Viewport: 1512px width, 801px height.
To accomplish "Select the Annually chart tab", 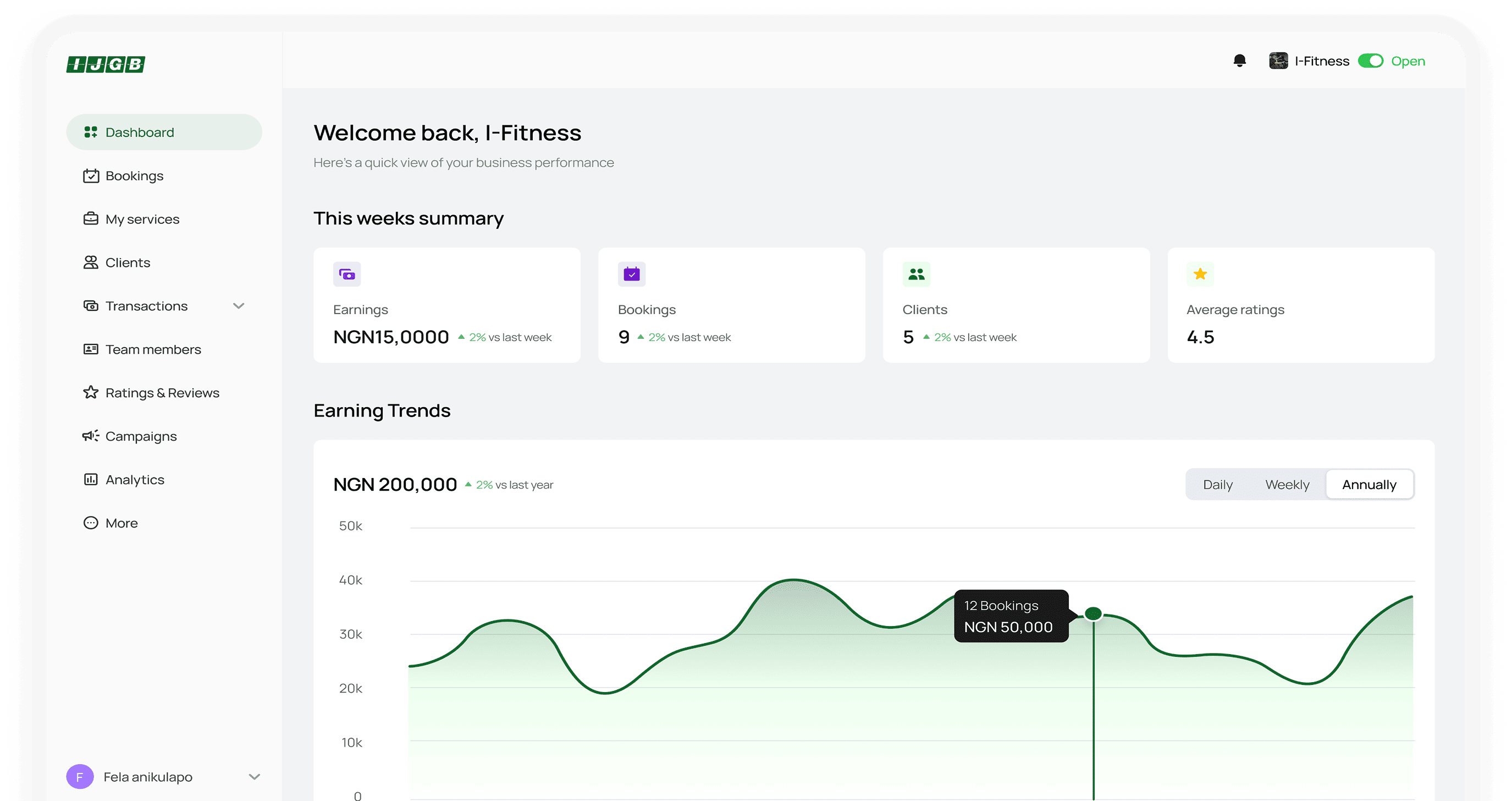I will (1370, 485).
